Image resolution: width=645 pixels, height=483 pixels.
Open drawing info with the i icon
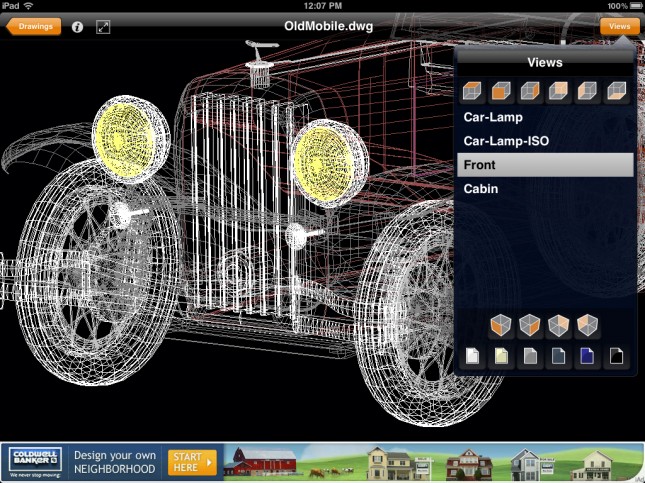tap(78, 27)
